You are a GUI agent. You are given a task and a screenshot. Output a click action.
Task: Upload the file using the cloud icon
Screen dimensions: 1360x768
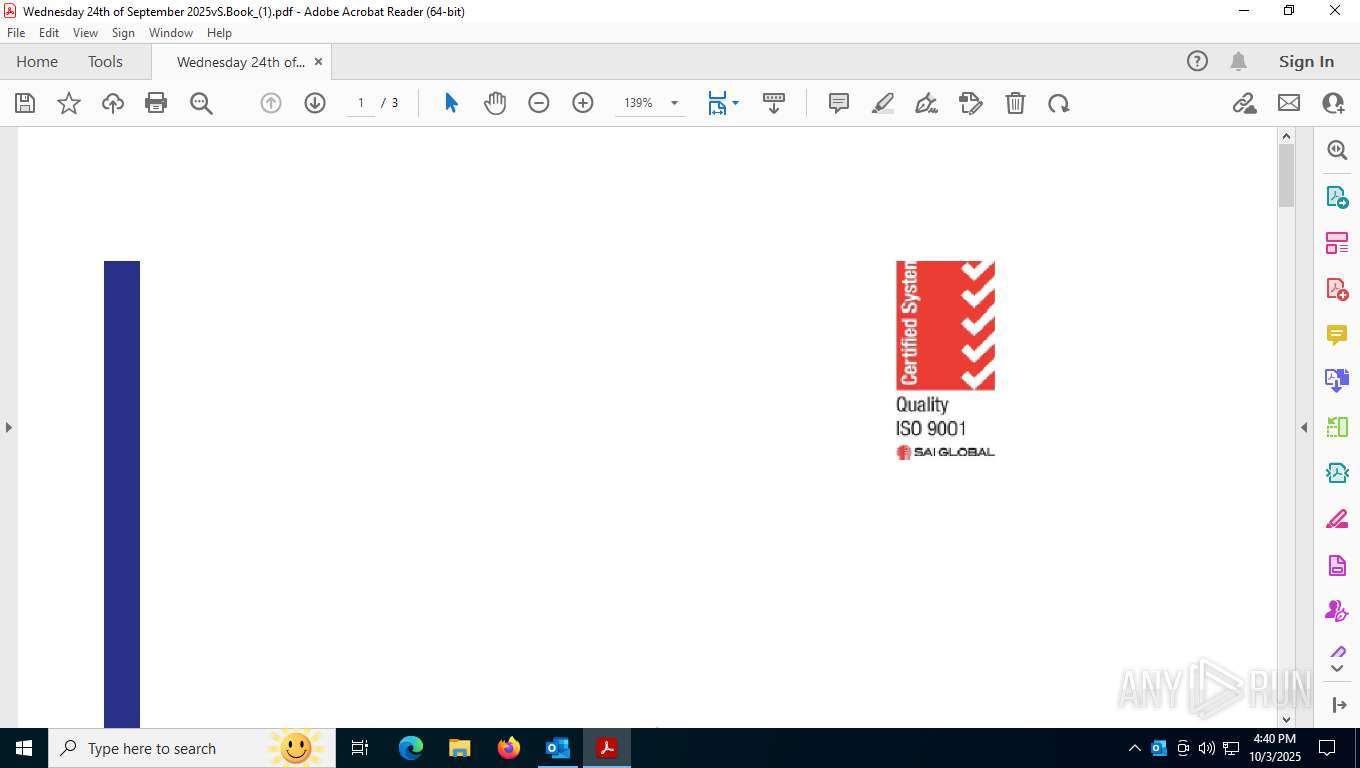(113, 103)
